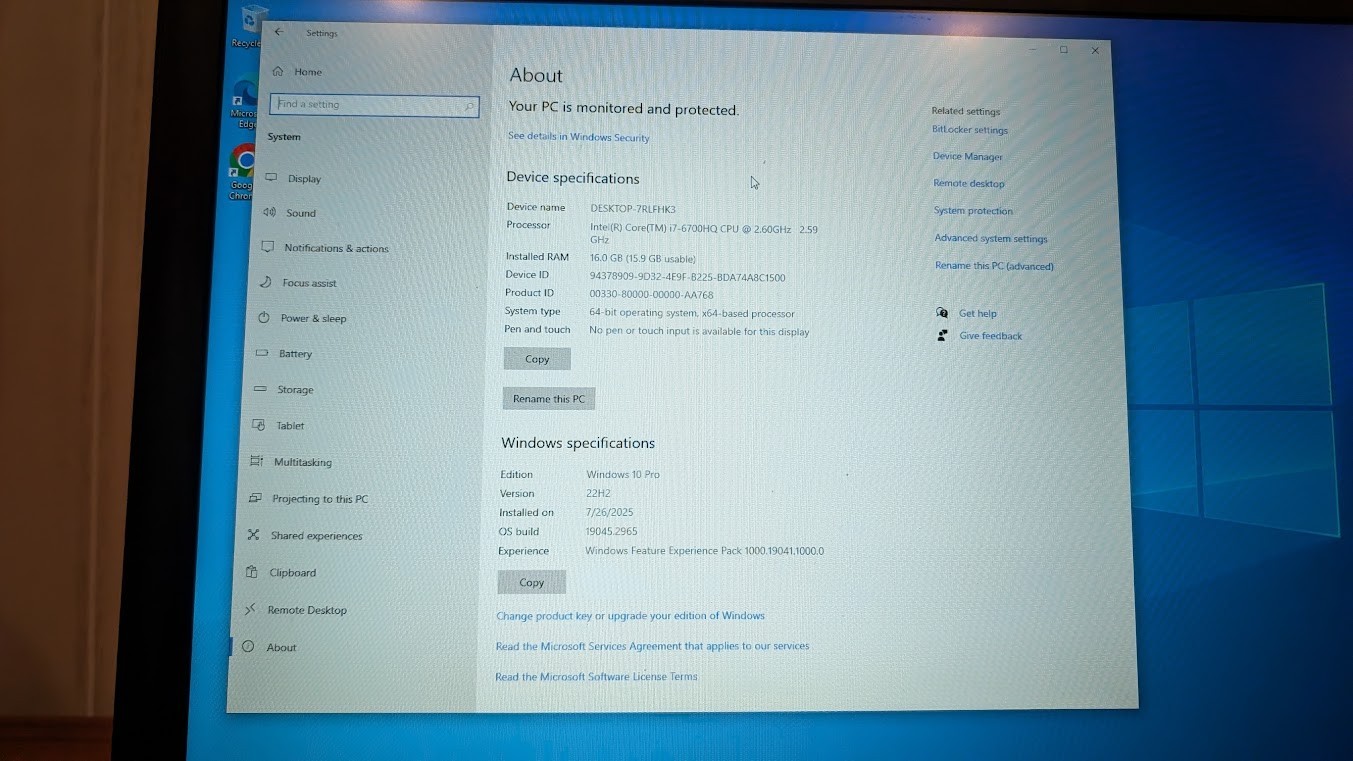
Task: Open Tablet settings page
Action: coord(290,426)
